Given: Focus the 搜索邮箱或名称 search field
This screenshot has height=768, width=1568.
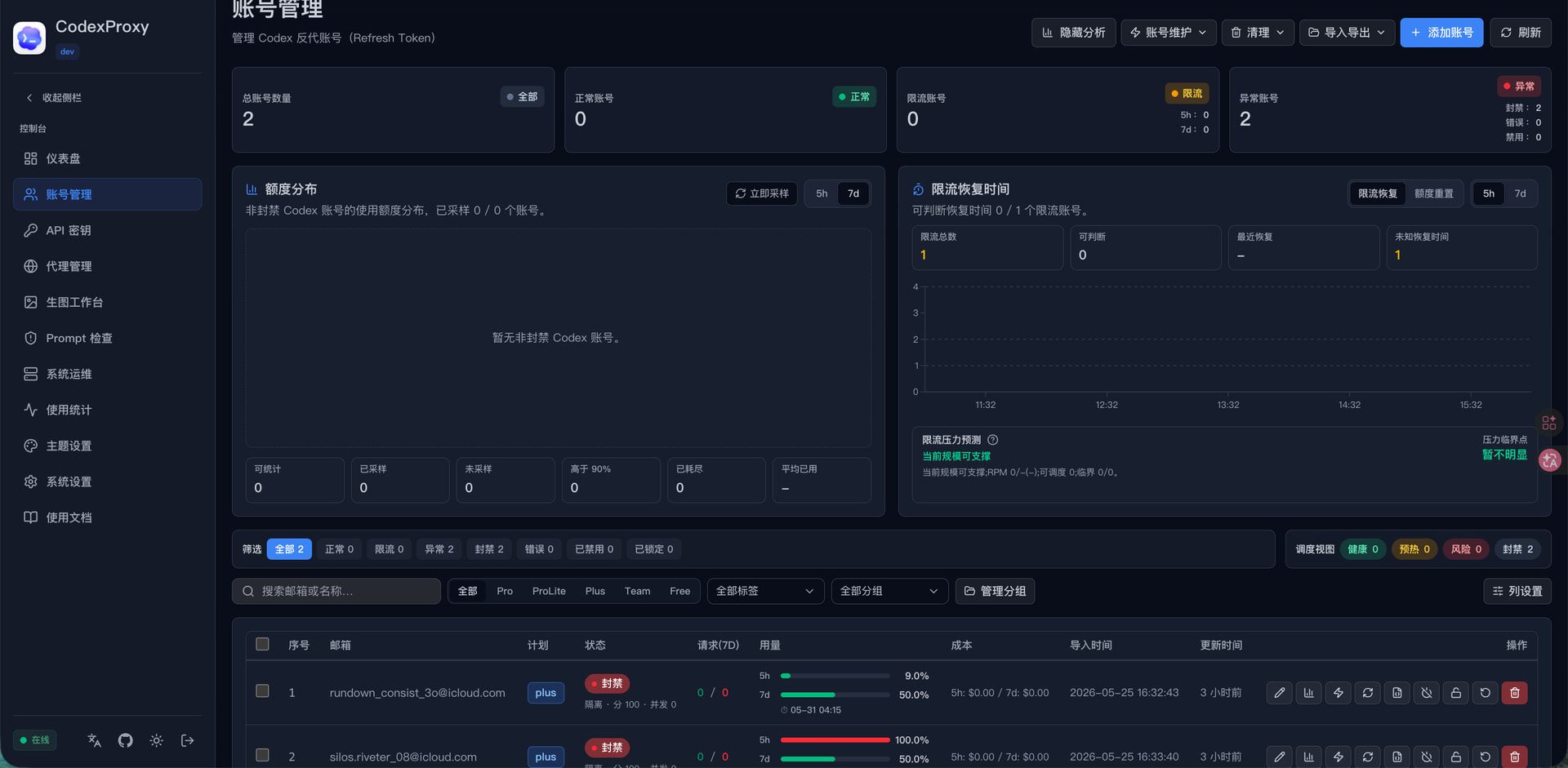Looking at the screenshot, I should tap(336, 591).
